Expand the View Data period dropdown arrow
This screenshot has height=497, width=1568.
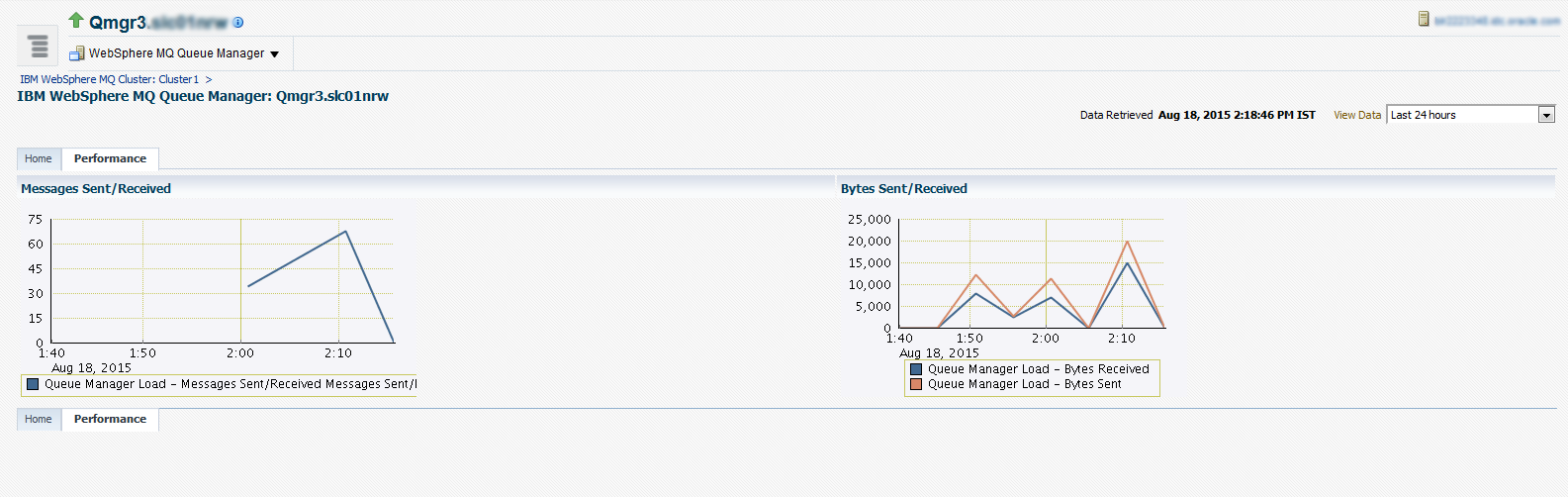click(1547, 115)
